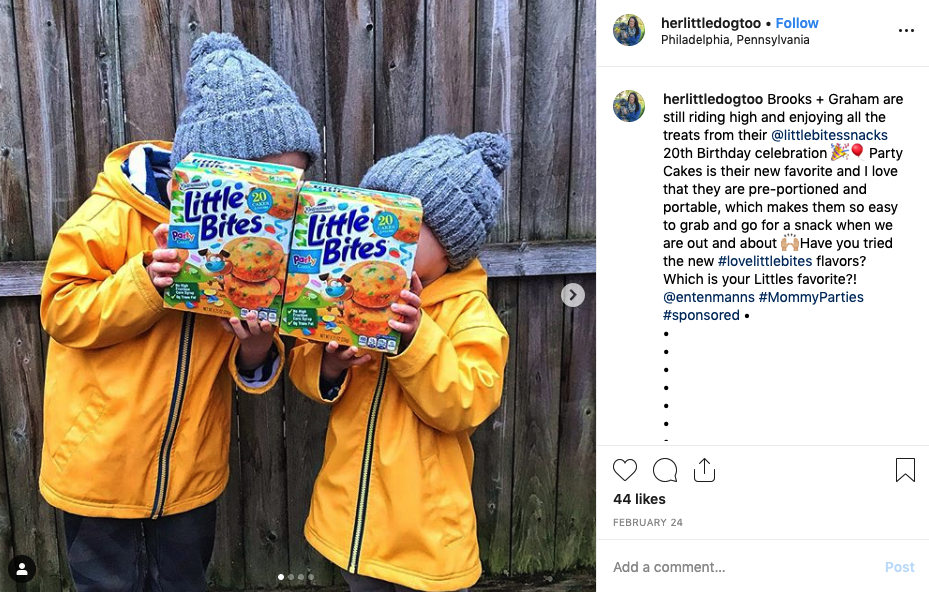Viewport: 929px width, 592px height.
Task: Open Philadelphia, Pennsylvania location
Action: click(735, 40)
